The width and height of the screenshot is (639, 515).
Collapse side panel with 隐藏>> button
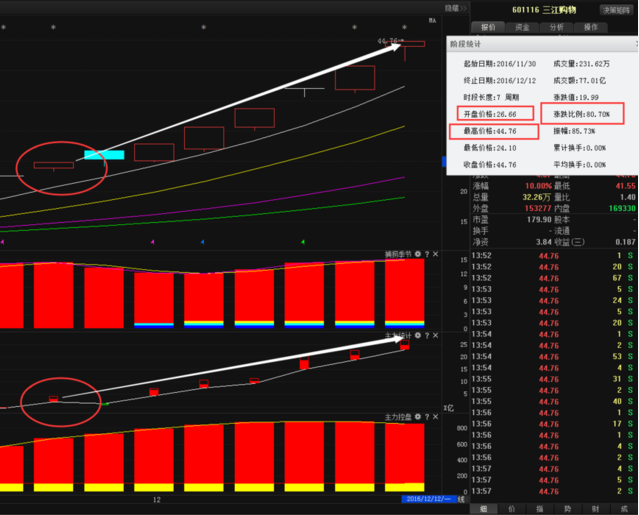[455, 8]
